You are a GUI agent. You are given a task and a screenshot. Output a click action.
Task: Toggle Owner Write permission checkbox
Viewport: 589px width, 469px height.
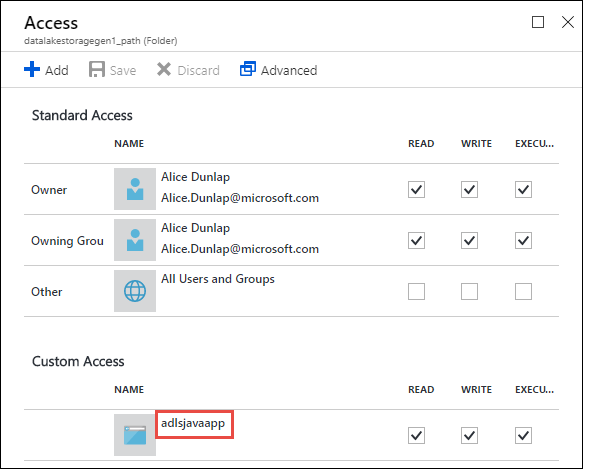coord(469,190)
